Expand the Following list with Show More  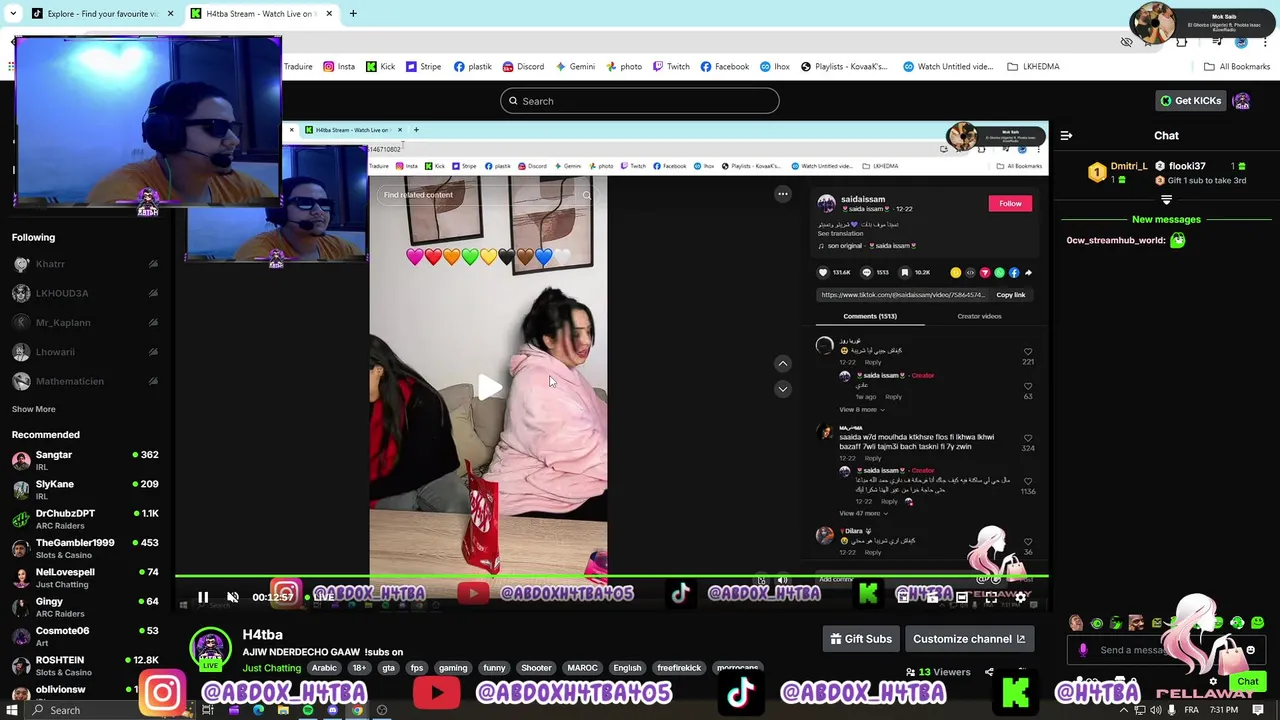point(34,409)
